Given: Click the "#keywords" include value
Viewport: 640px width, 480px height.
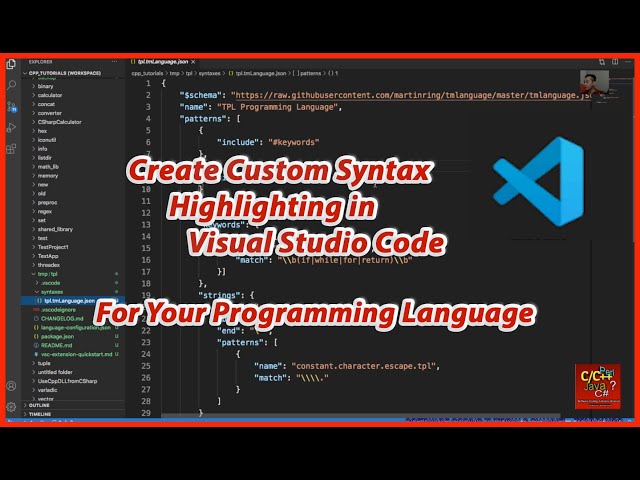Looking at the screenshot, I should pos(294,142).
